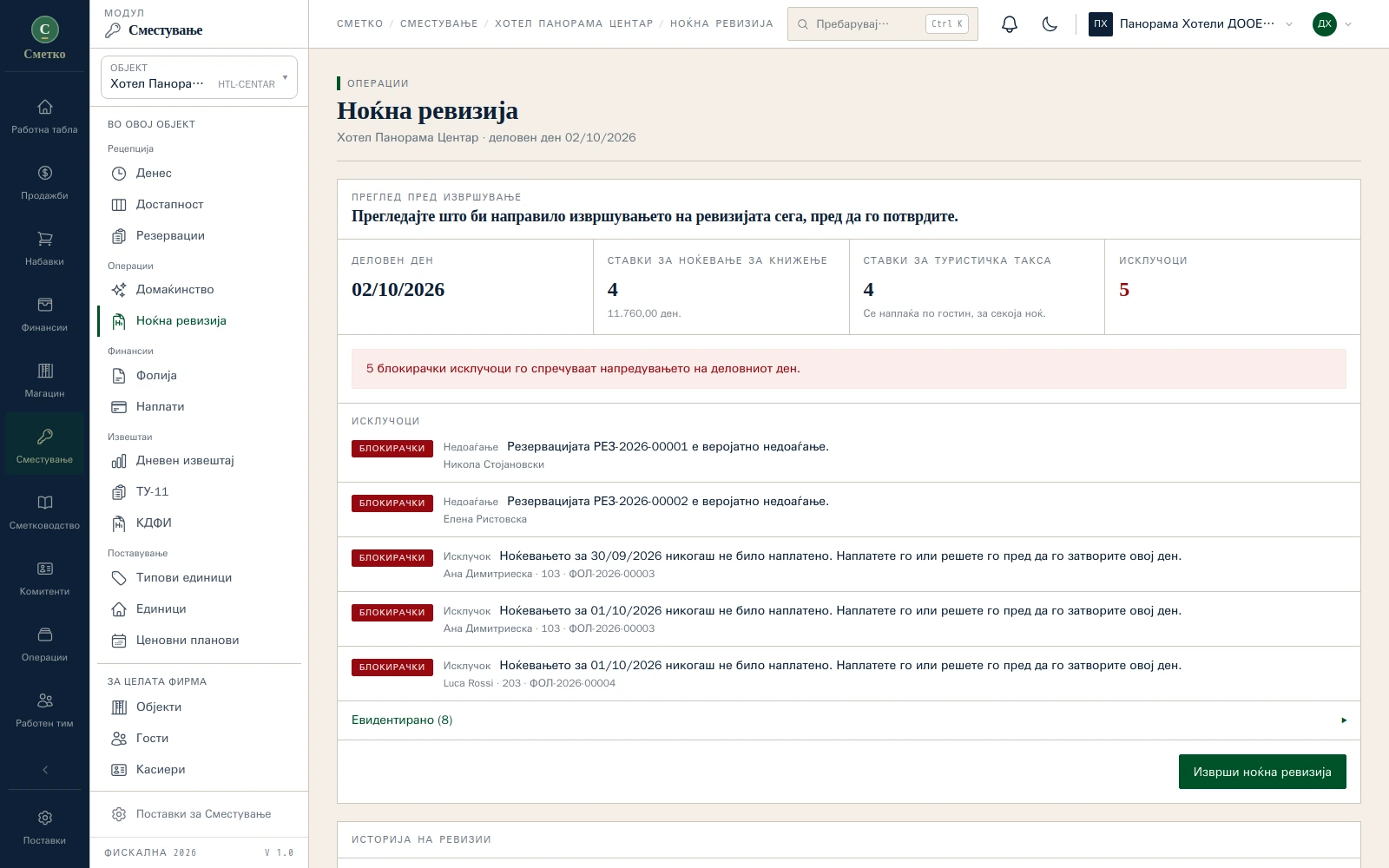The width and height of the screenshot is (1389, 868).
Task: Go to Денес in sidebar
Action: pos(199,174)
